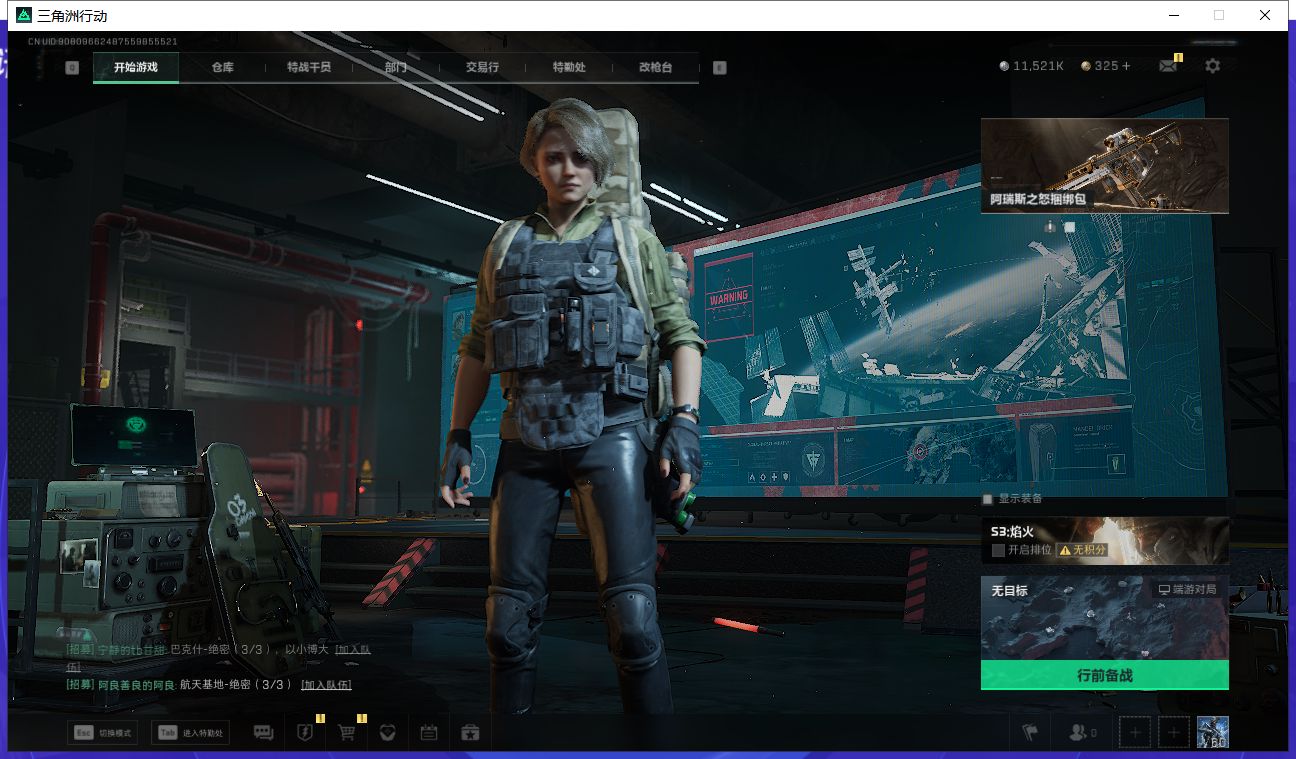Image resolution: width=1296 pixels, height=759 pixels.
Task: Open the settings gear icon
Action: [1213, 66]
